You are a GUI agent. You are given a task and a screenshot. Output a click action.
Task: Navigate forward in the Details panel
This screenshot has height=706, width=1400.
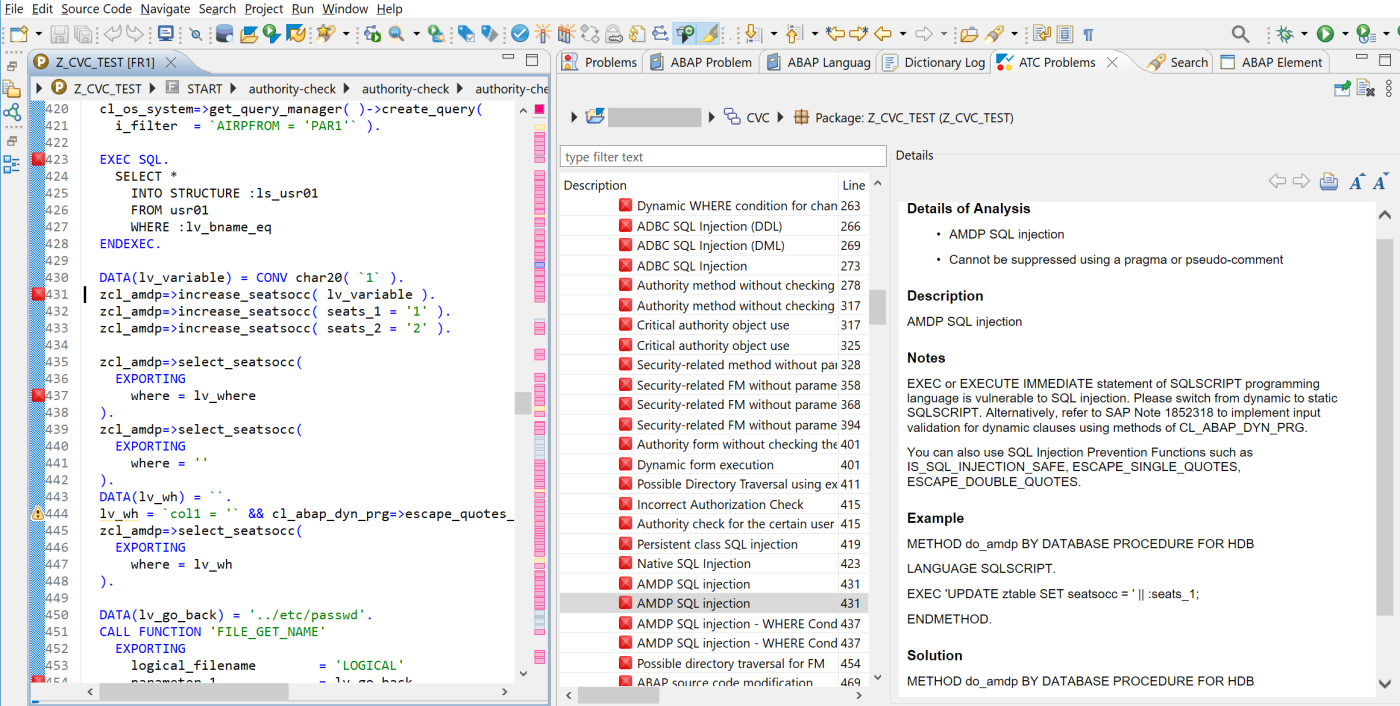(x=1301, y=181)
